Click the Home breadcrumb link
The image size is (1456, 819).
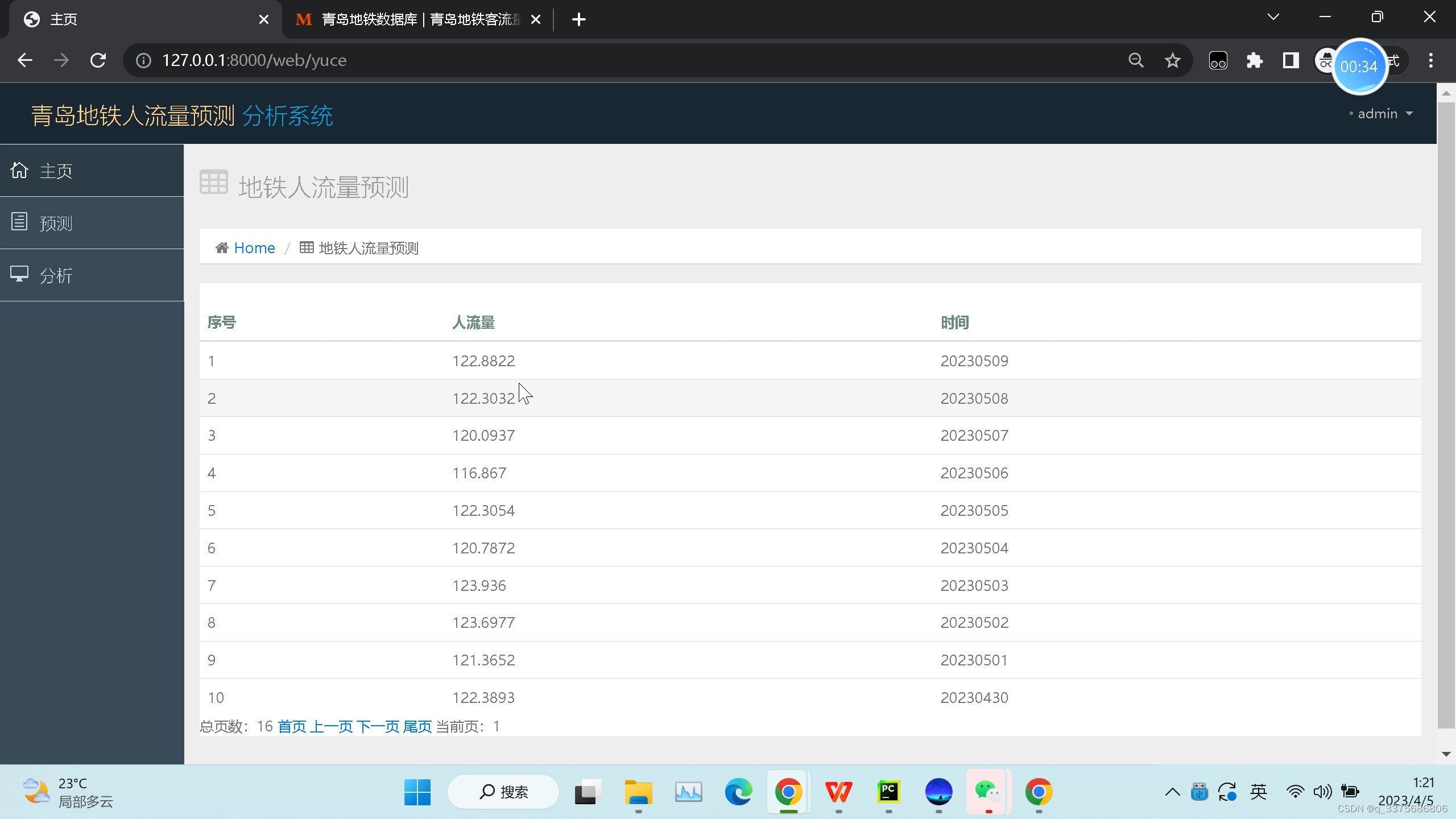pos(254,247)
